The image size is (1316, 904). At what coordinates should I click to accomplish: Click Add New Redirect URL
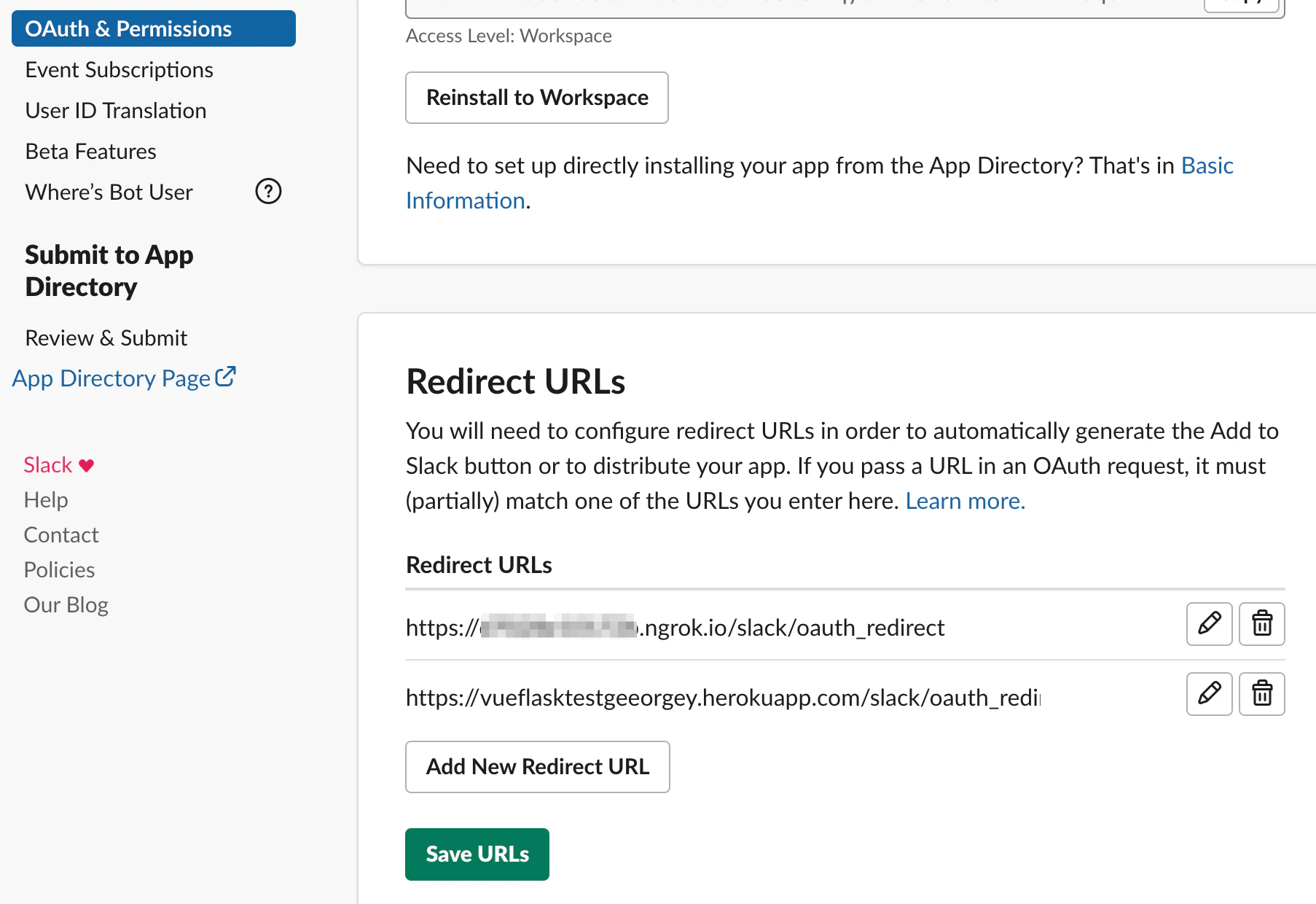click(x=538, y=767)
